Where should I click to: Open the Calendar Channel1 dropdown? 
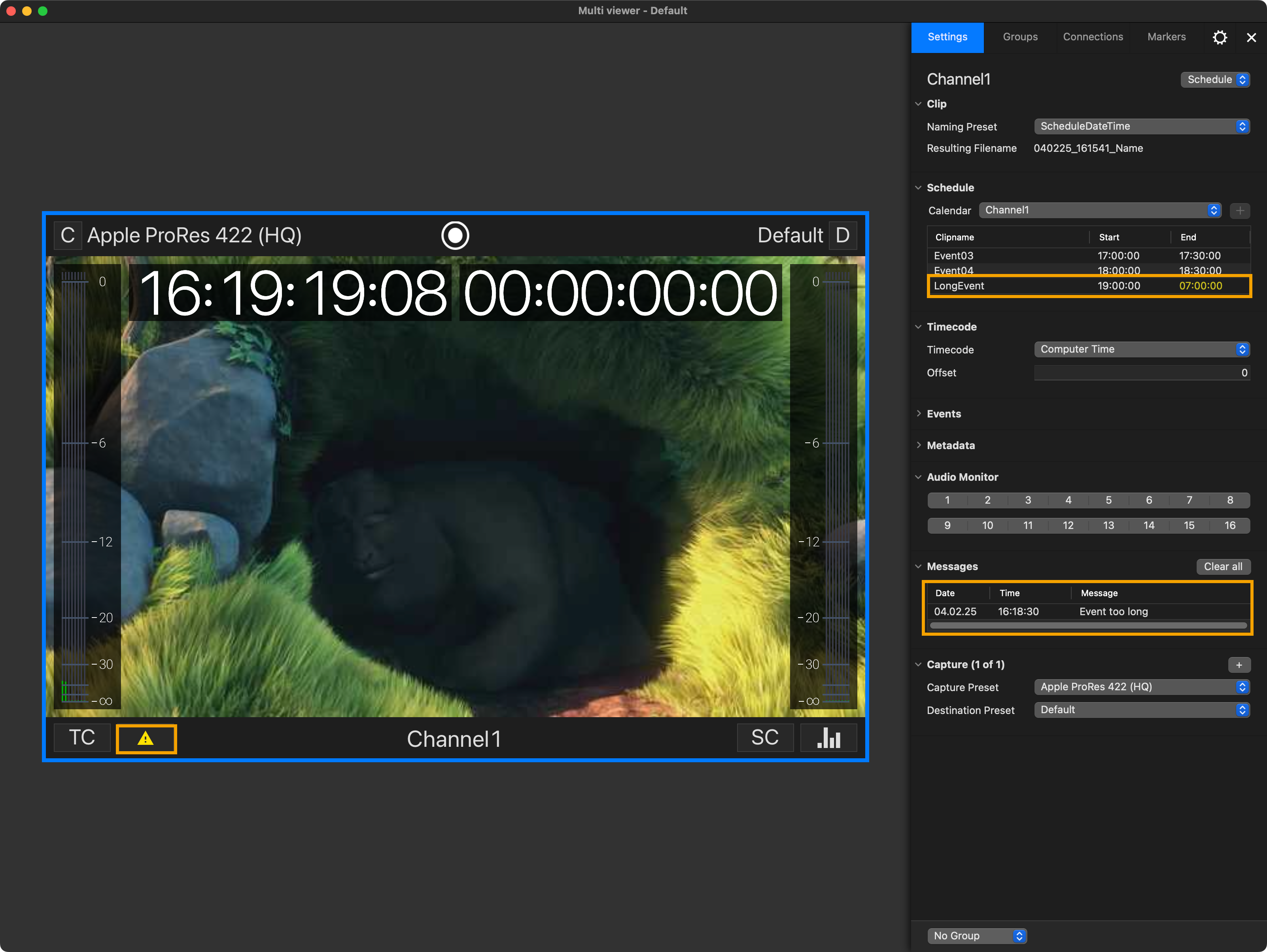pos(1100,210)
